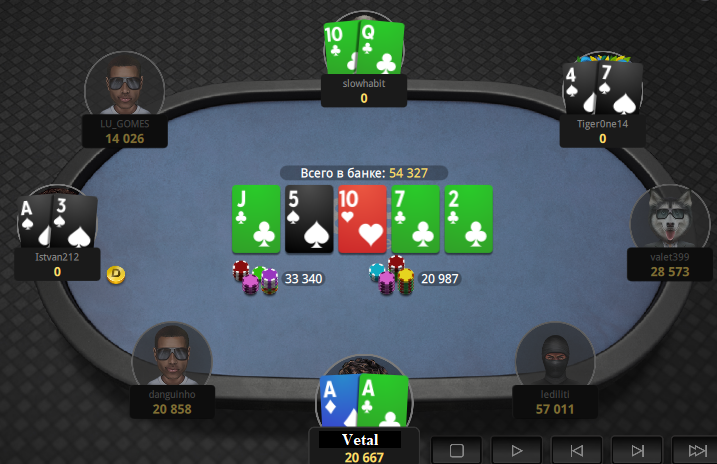Click slowhabit's Queen of clubs card

(x=380, y=48)
